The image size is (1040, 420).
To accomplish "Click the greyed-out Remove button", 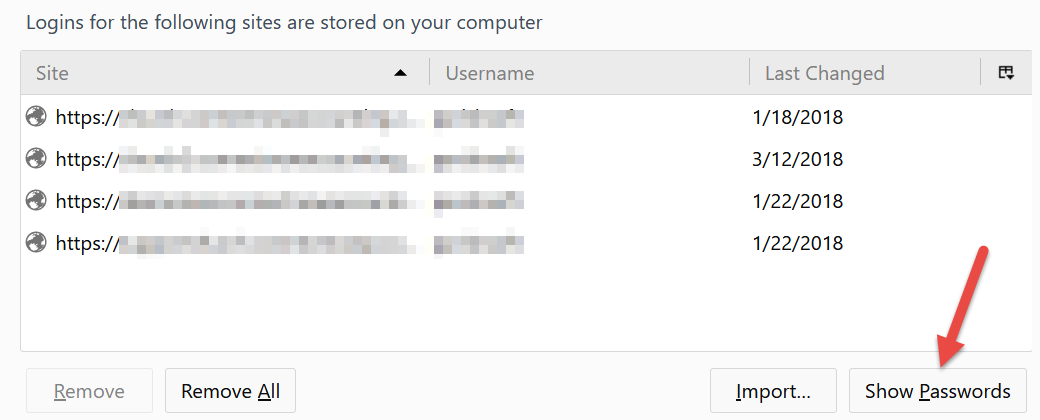I will (x=90, y=391).
